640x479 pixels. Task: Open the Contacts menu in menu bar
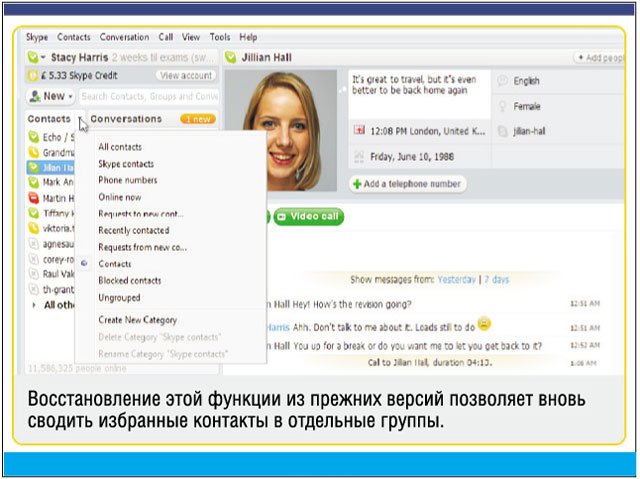pos(73,37)
